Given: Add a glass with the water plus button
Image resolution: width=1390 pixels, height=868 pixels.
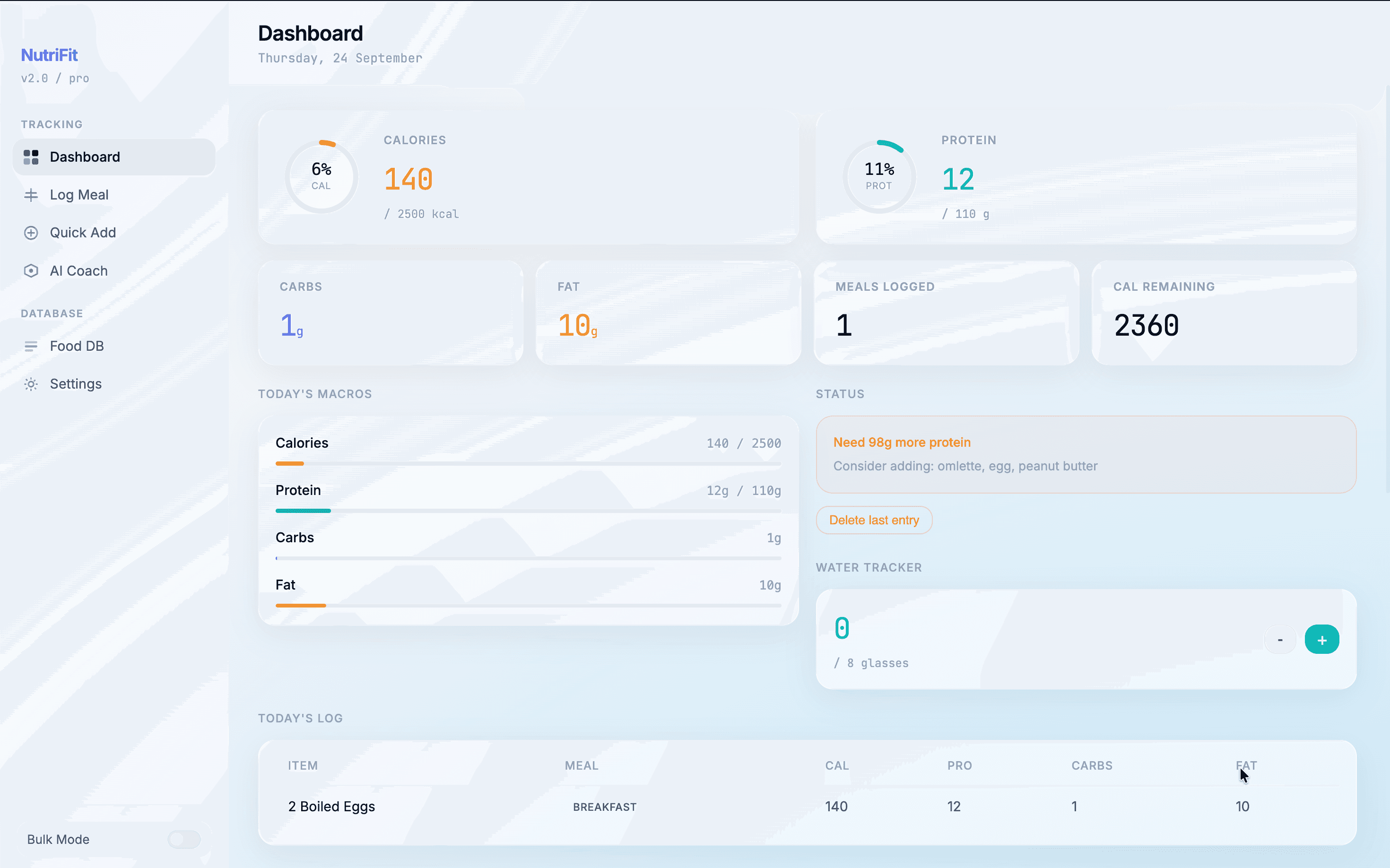Looking at the screenshot, I should (x=1321, y=640).
